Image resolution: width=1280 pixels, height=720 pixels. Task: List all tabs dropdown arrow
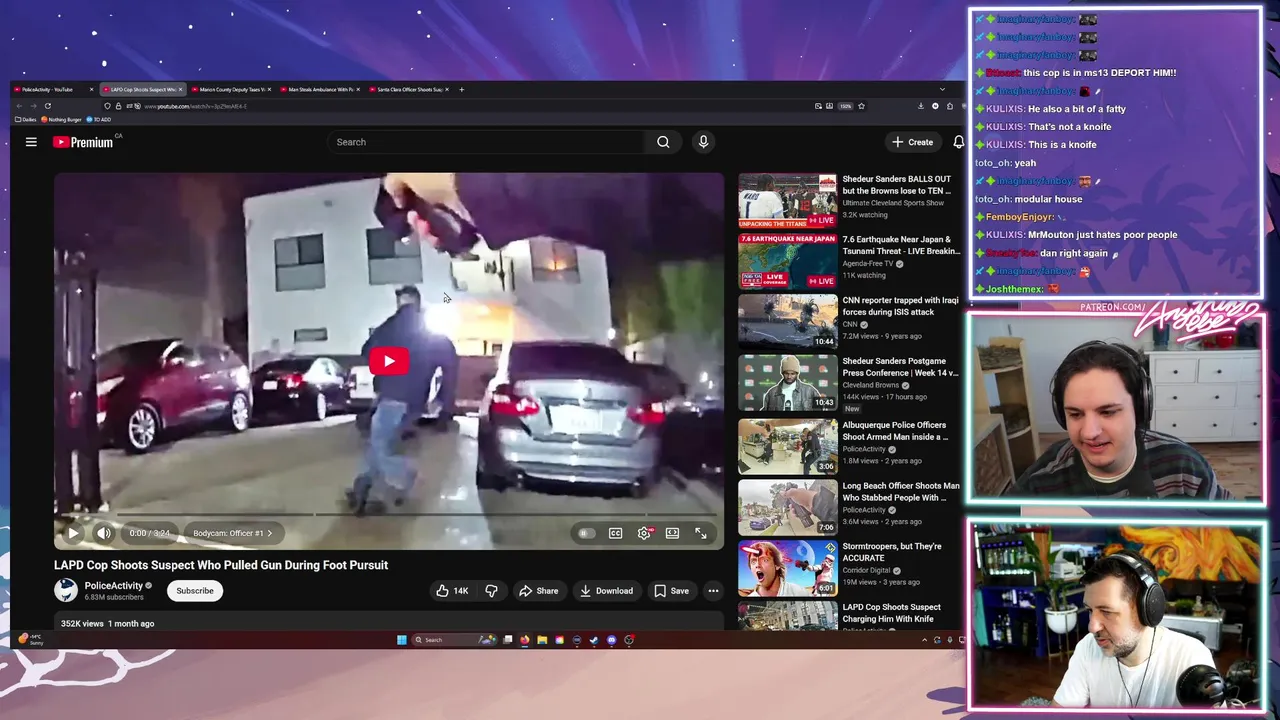pos(942,89)
